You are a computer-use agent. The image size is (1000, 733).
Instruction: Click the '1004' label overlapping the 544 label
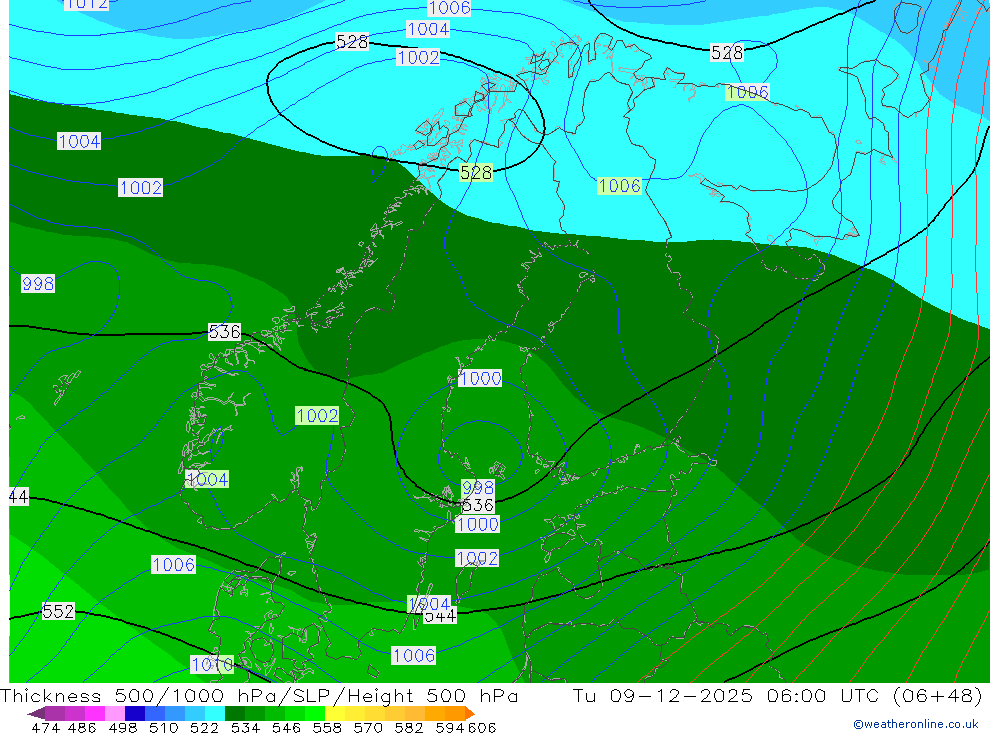click(429, 603)
